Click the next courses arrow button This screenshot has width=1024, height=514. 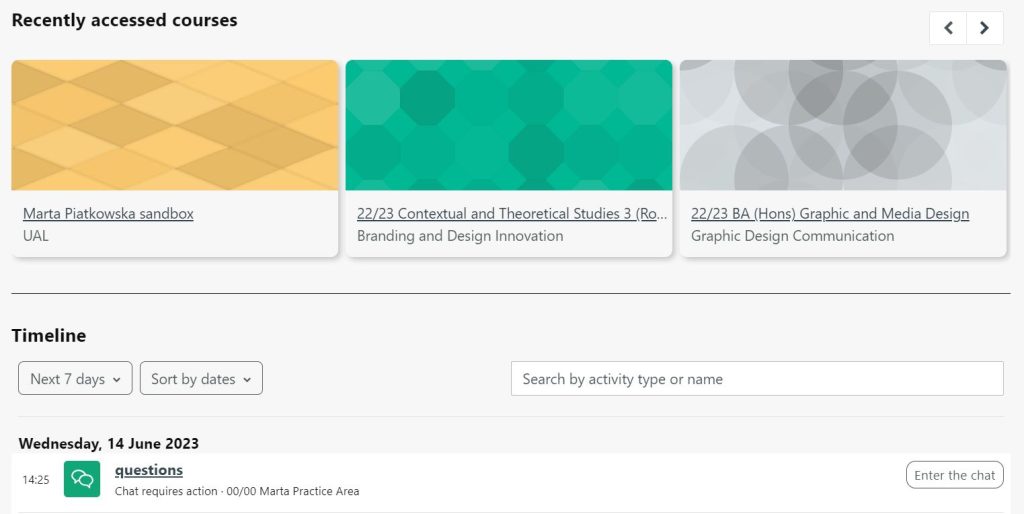985,28
